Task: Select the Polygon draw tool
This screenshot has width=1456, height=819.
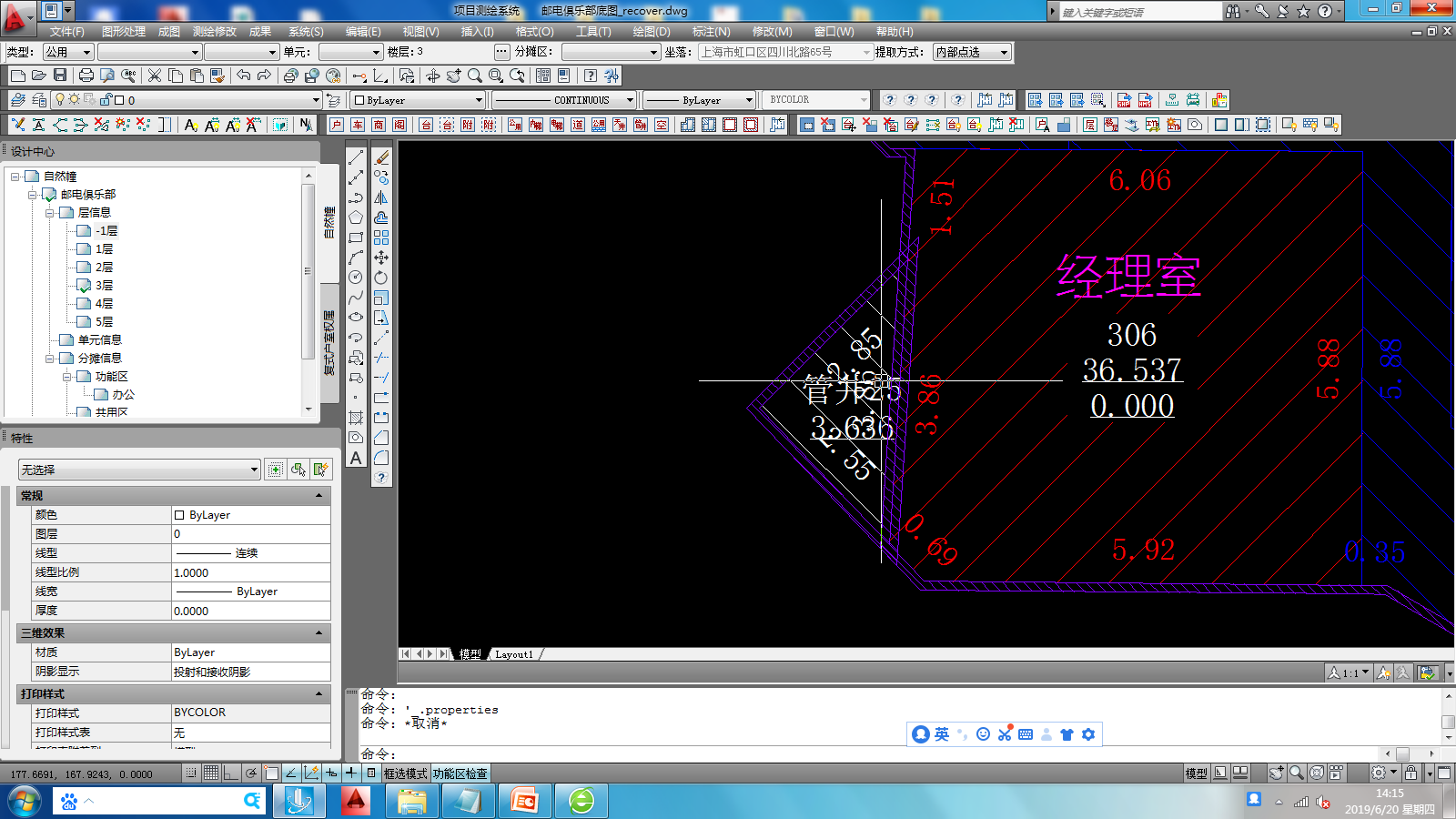Action: [x=356, y=217]
